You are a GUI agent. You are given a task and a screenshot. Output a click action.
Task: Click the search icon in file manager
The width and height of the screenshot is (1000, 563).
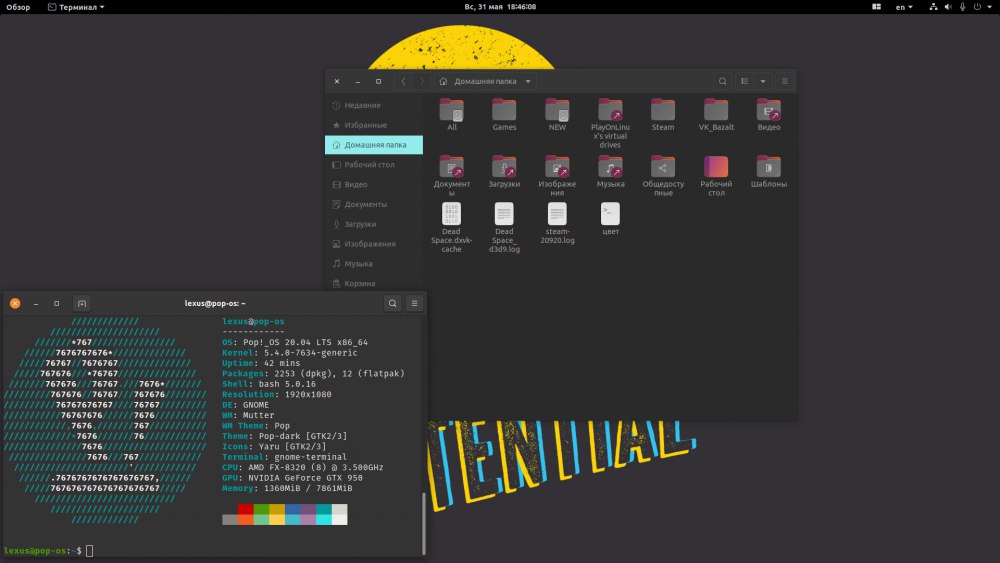point(723,81)
